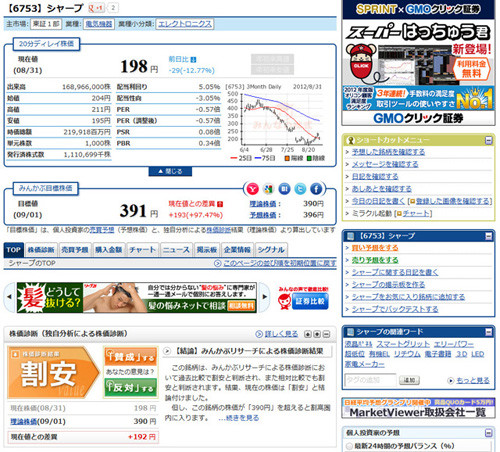
Task: Click 予想した銘柄を確認する shortcut link
Action: (388, 152)
